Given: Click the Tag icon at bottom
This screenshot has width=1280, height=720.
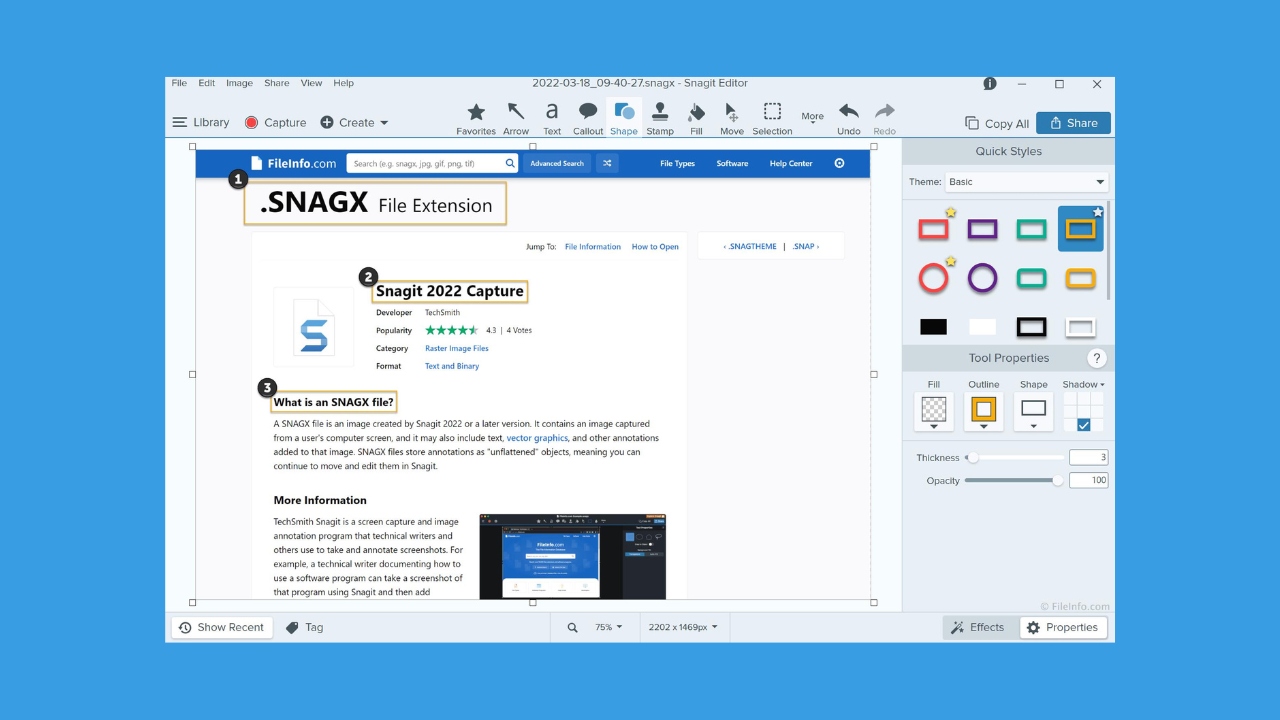Looking at the screenshot, I should click(x=292, y=627).
